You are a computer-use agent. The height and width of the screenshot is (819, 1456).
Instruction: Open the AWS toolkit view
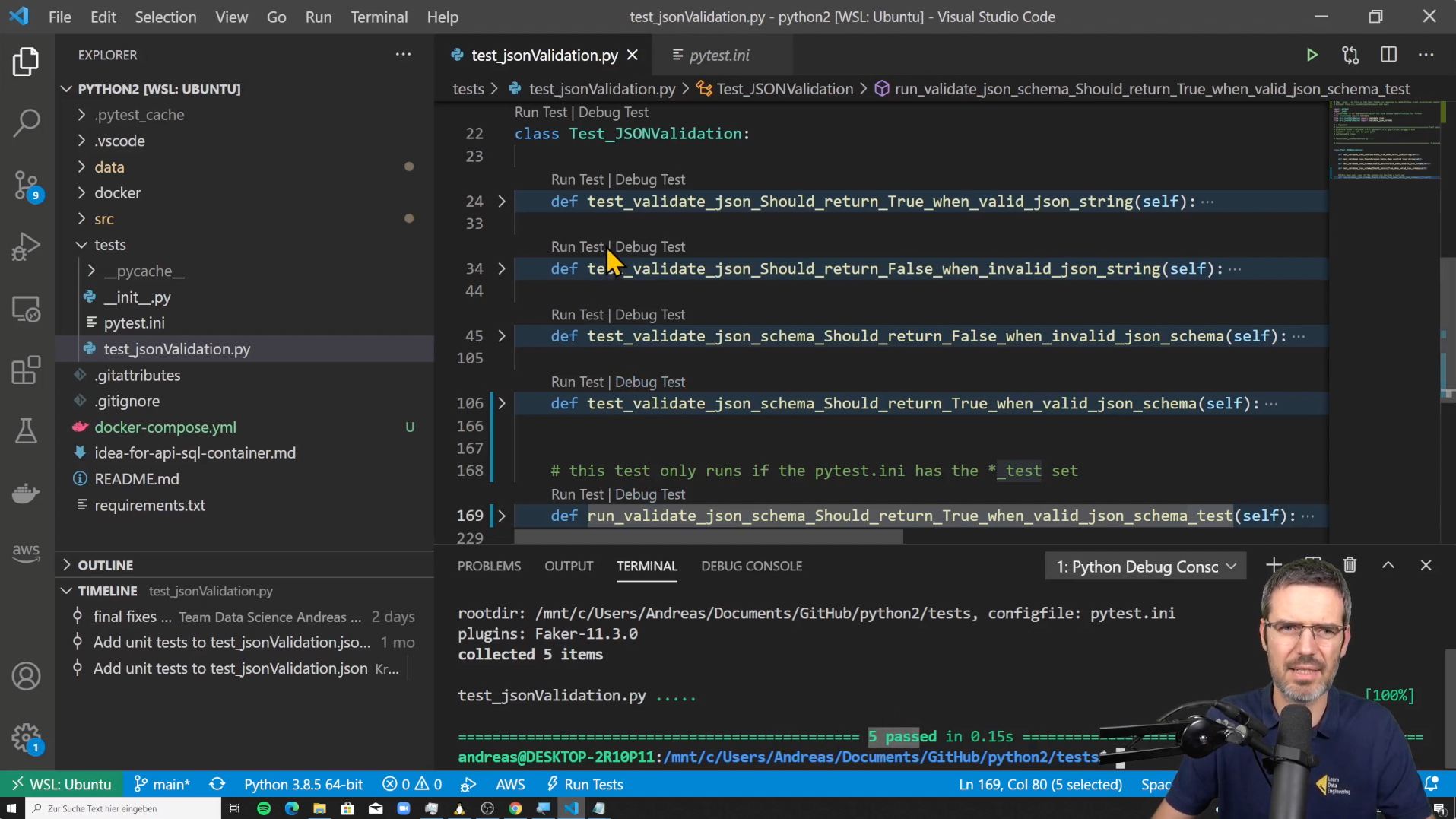click(x=26, y=551)
